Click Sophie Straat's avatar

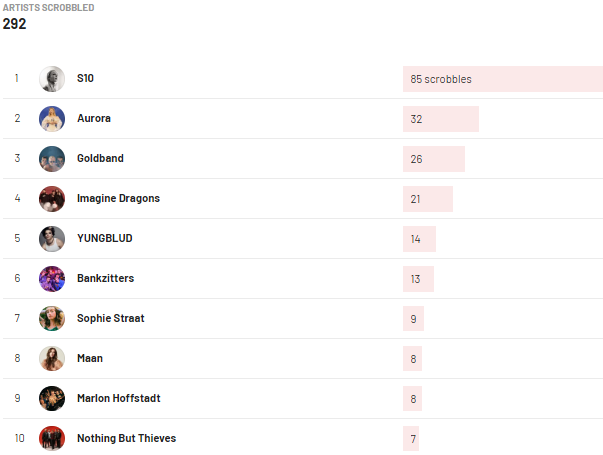(52, 319)
